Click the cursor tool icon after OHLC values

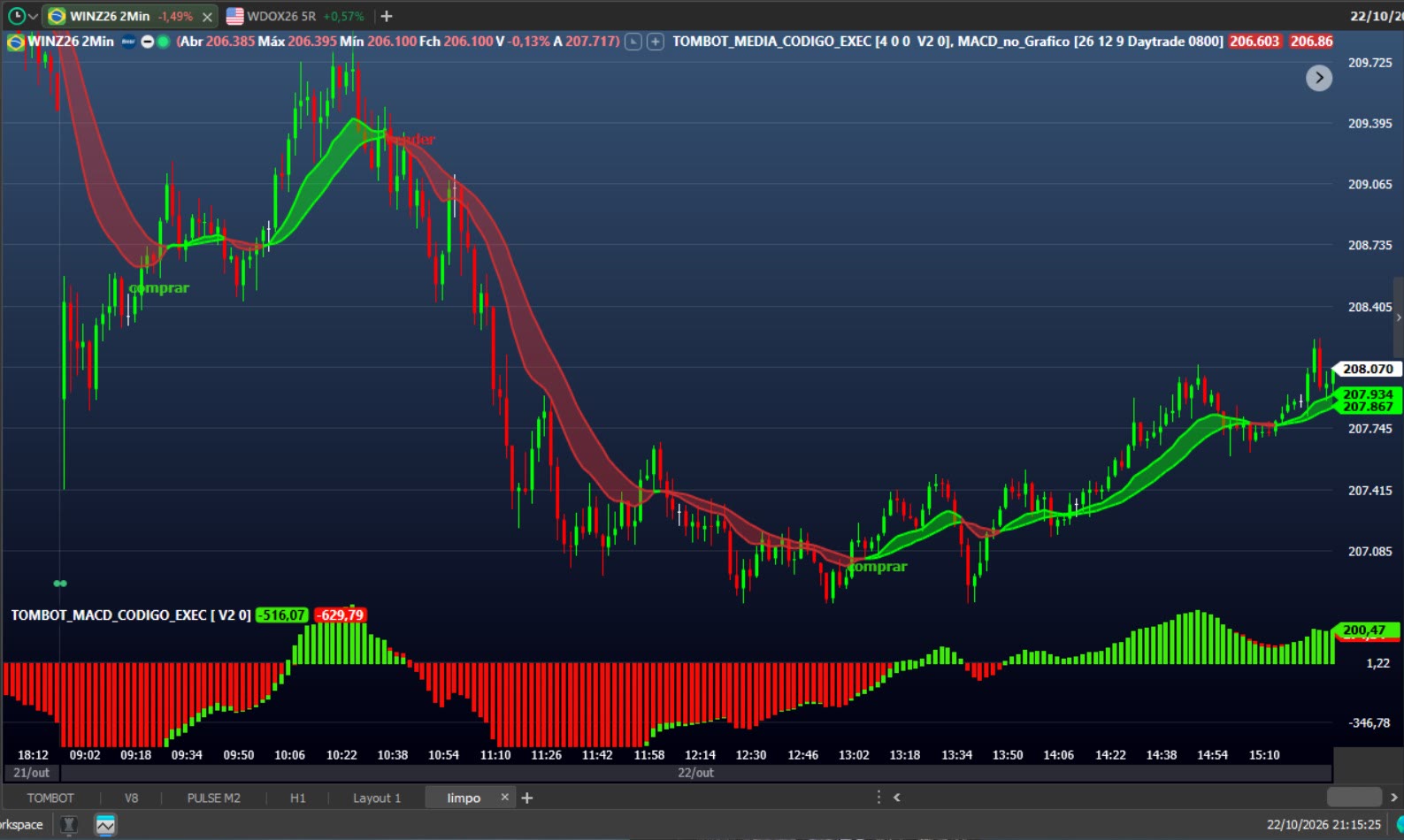(633, 42)
